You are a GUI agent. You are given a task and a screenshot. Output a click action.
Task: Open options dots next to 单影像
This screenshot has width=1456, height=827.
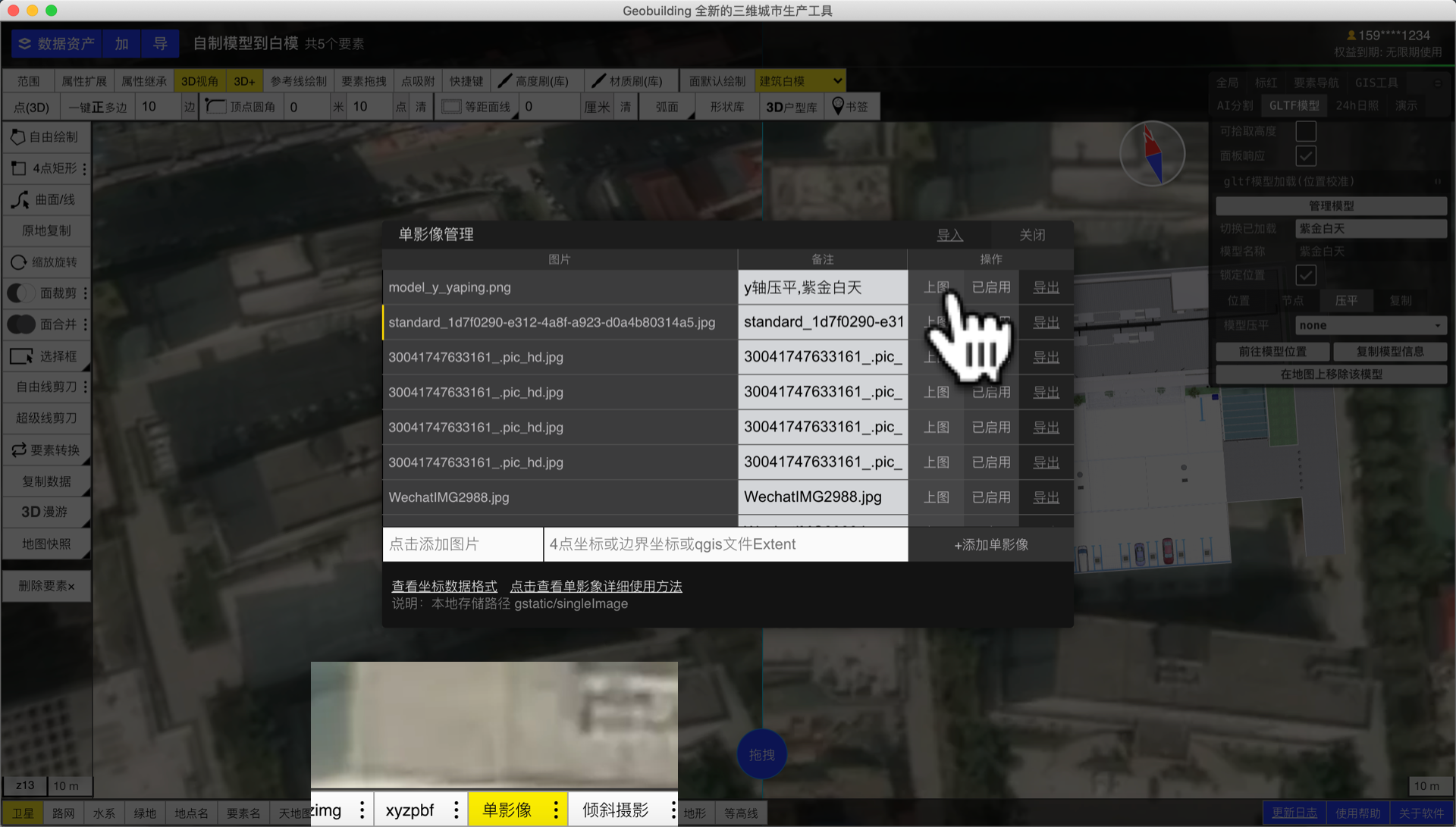tap(556, 810)
